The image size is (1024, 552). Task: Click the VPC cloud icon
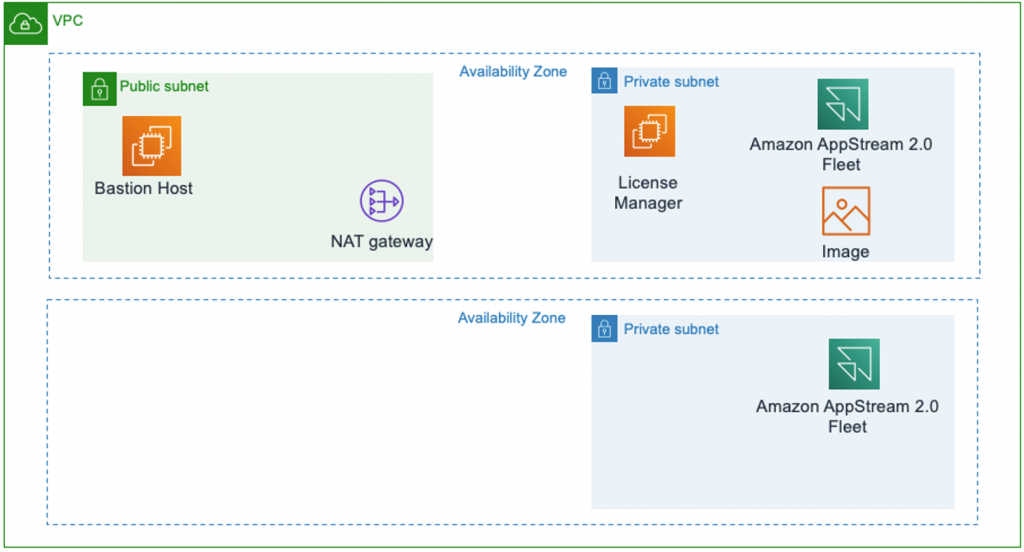coord(25,24)
